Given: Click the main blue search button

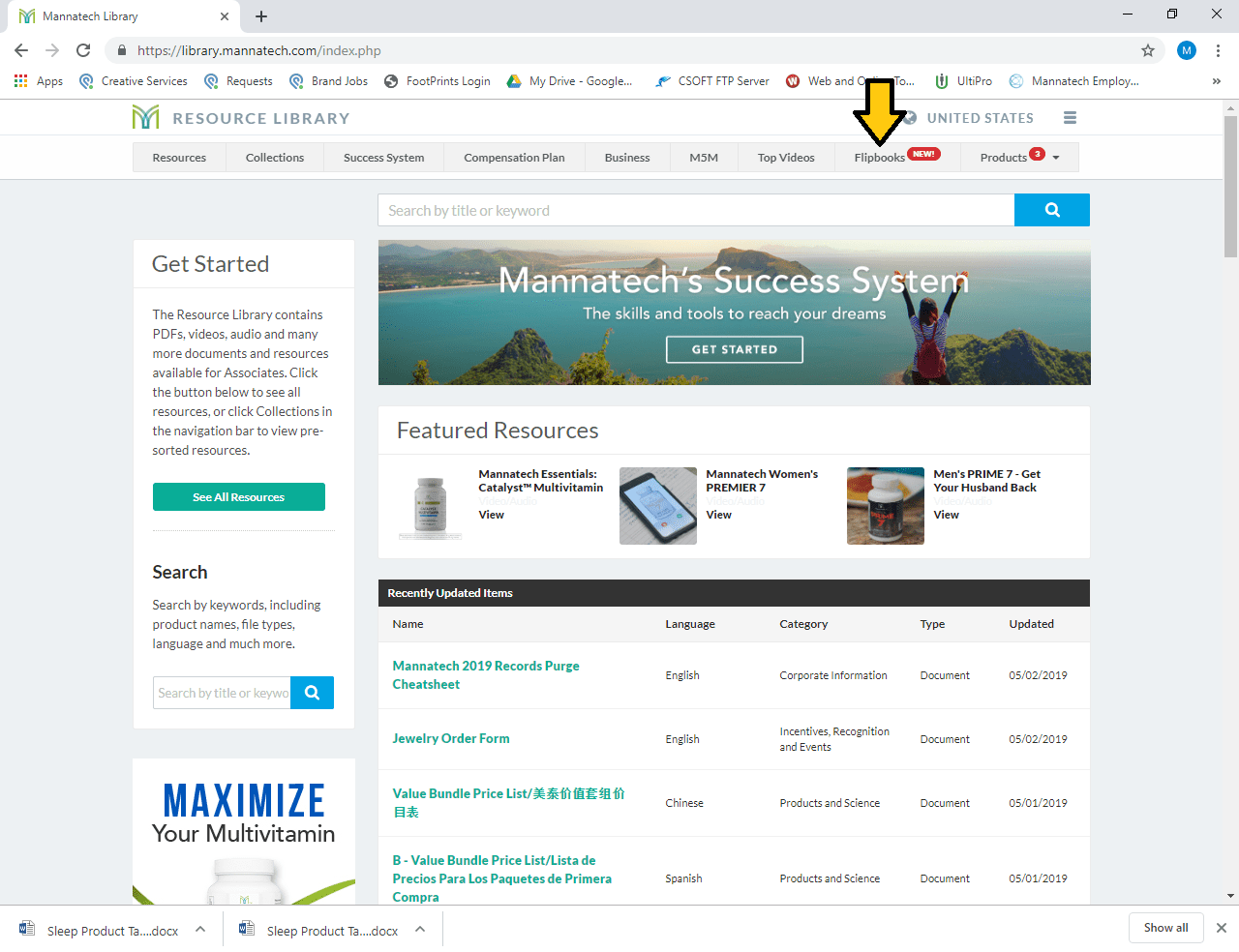Looking at the screenshot, I should tap(1052, 210).
